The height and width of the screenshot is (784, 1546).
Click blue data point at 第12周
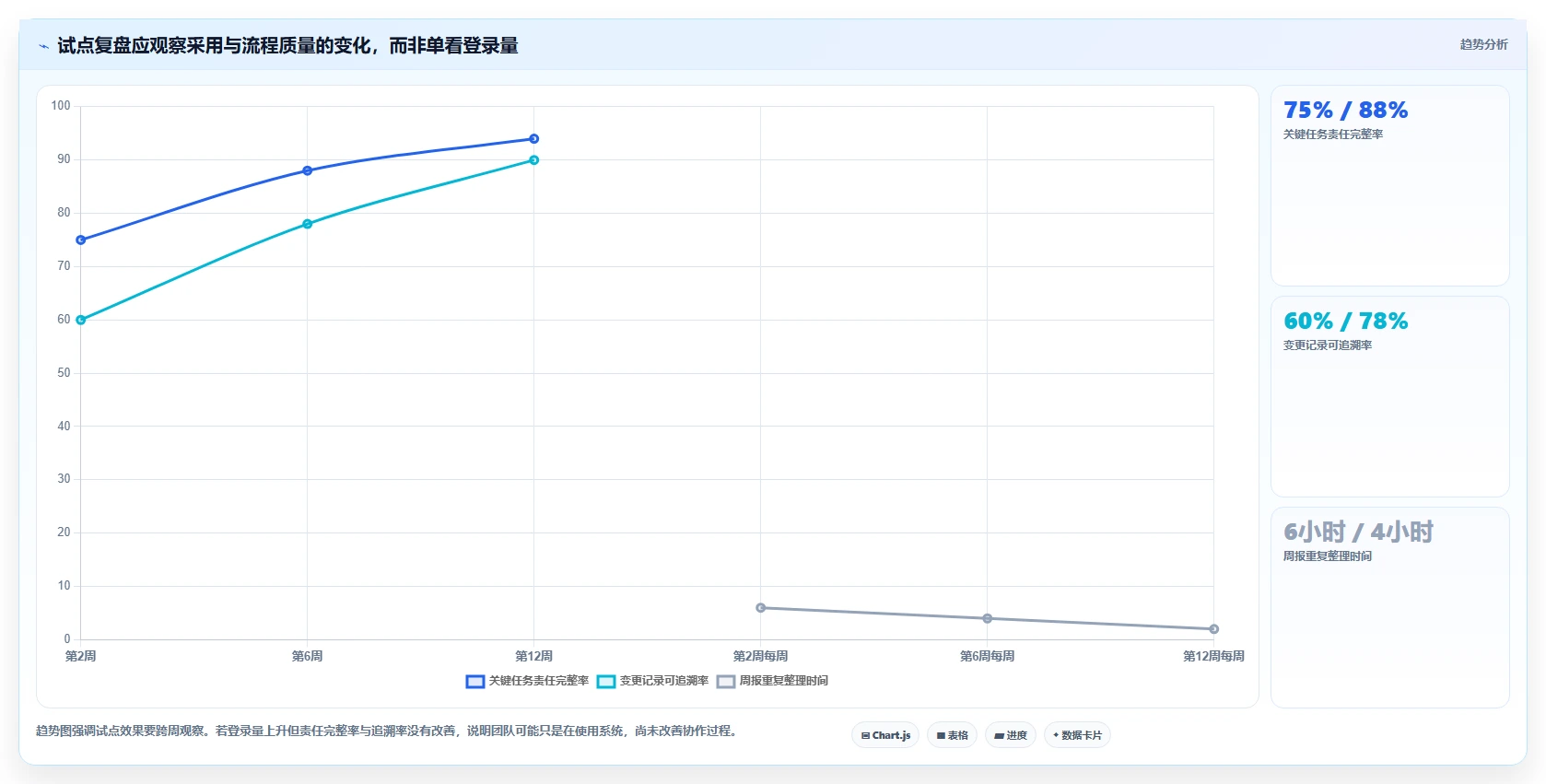(x=534, y=139)
